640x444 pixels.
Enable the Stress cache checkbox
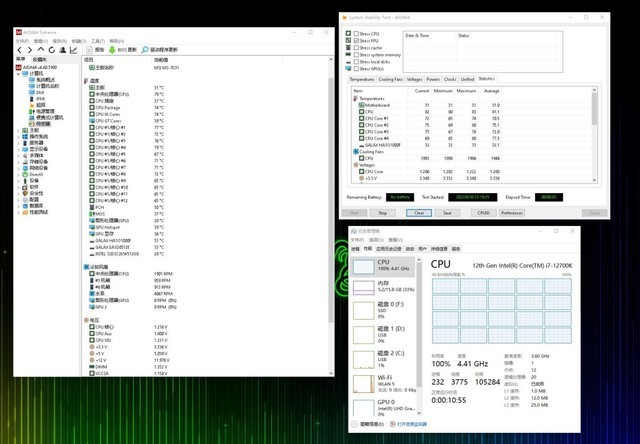[356, 47]
